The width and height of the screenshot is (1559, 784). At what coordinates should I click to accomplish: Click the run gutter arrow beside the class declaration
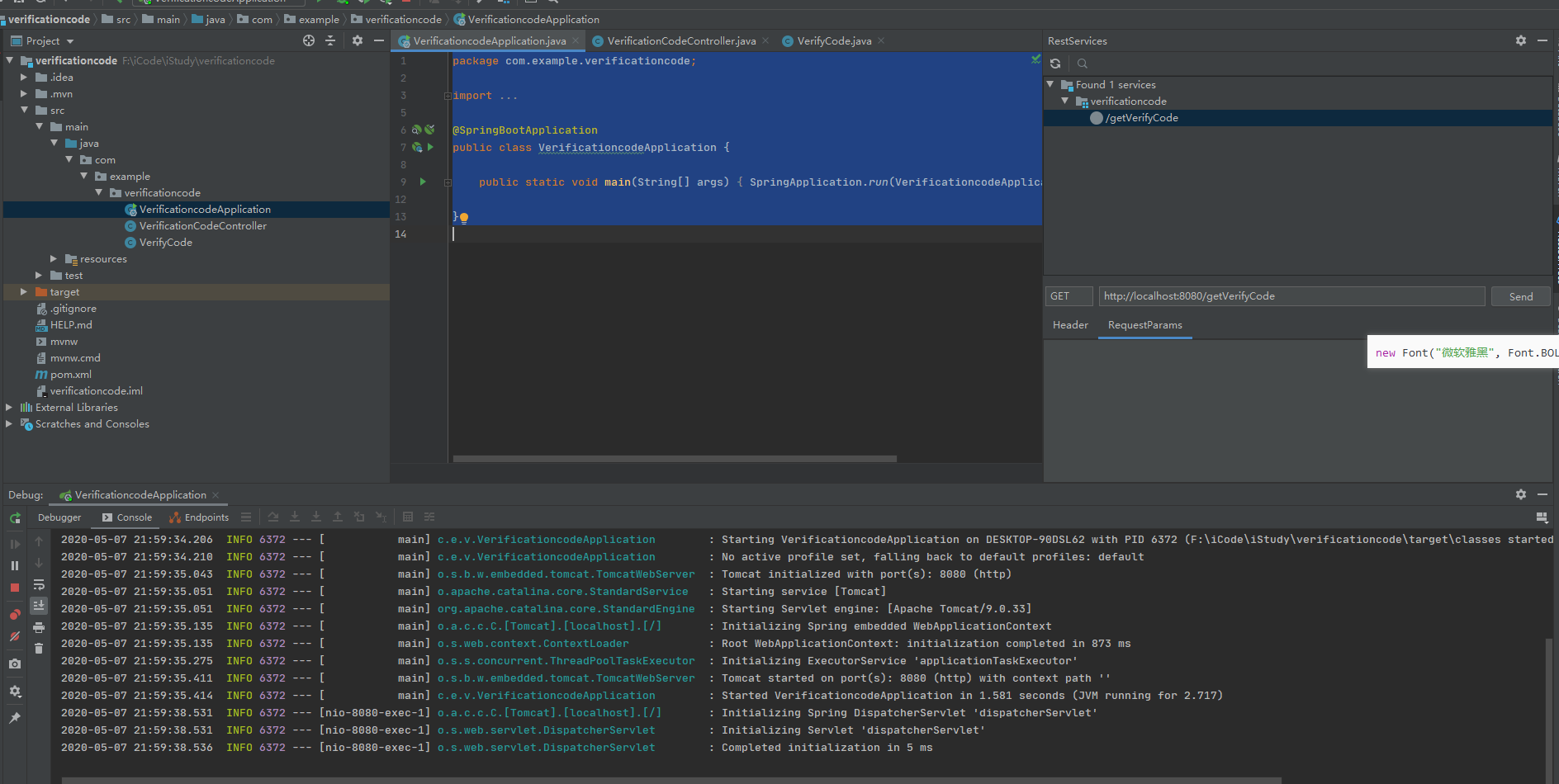tap(430, 148)
